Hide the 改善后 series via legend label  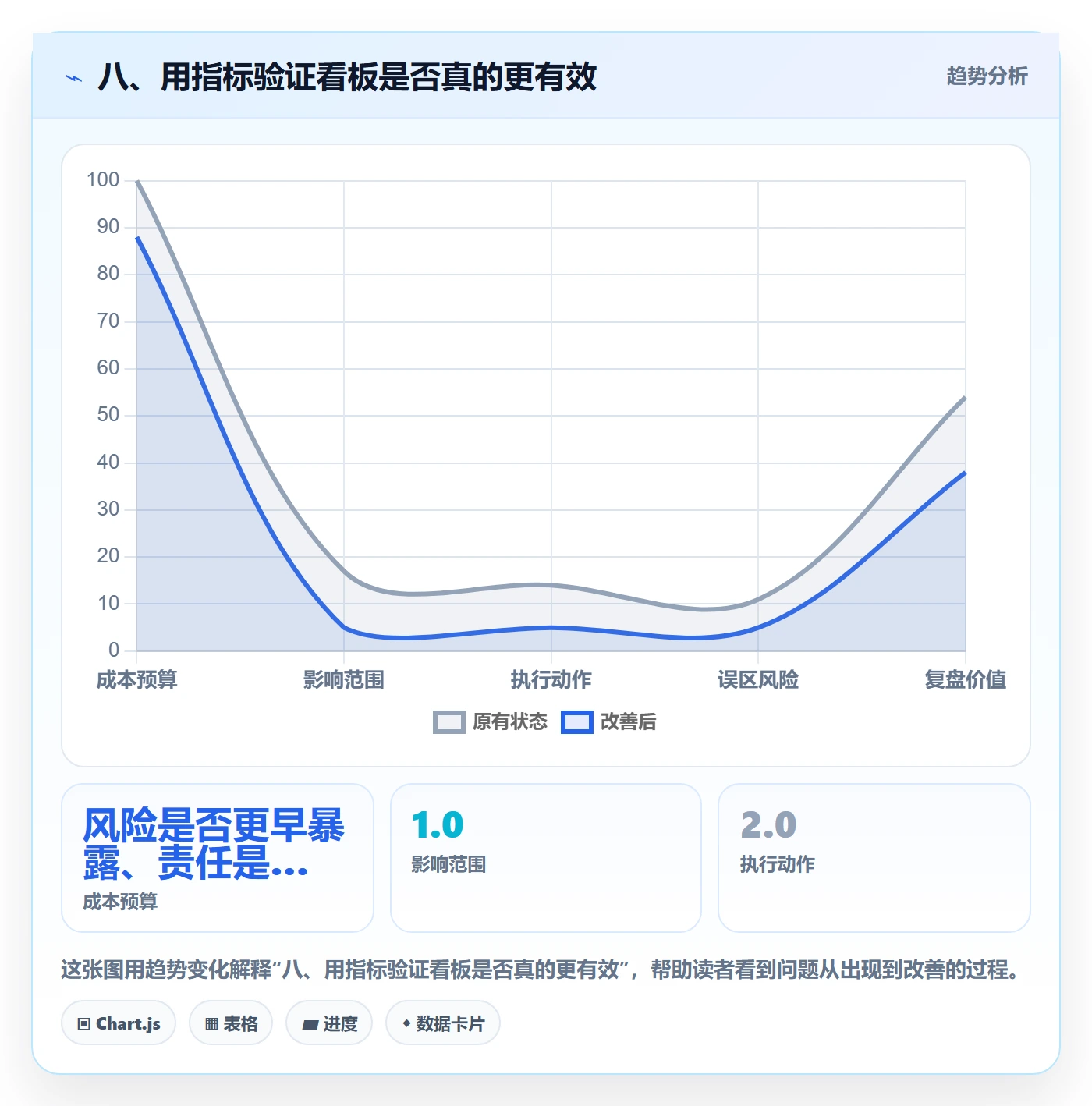tap(628, 722)
